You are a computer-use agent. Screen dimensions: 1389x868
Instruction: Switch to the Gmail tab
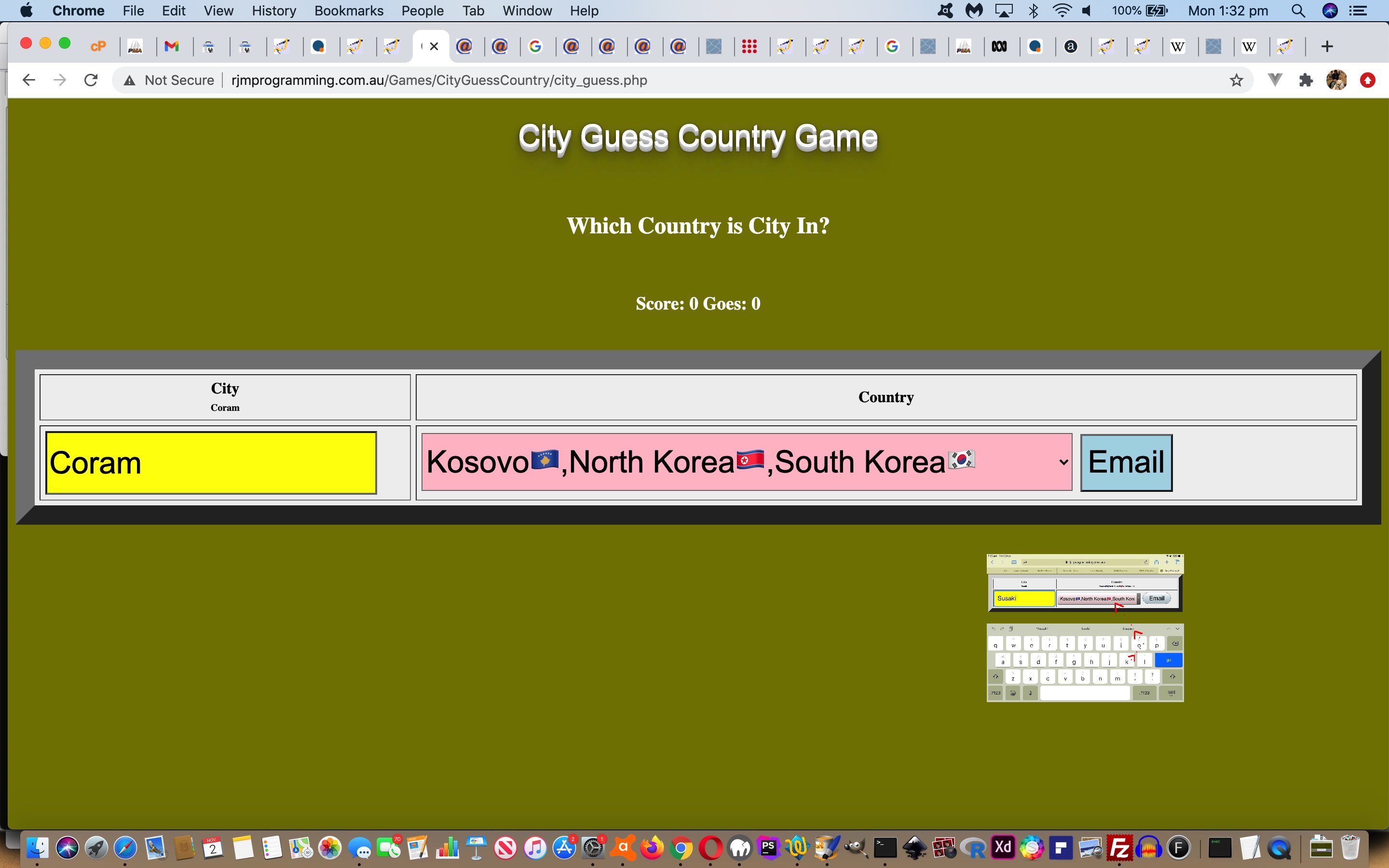172,46
